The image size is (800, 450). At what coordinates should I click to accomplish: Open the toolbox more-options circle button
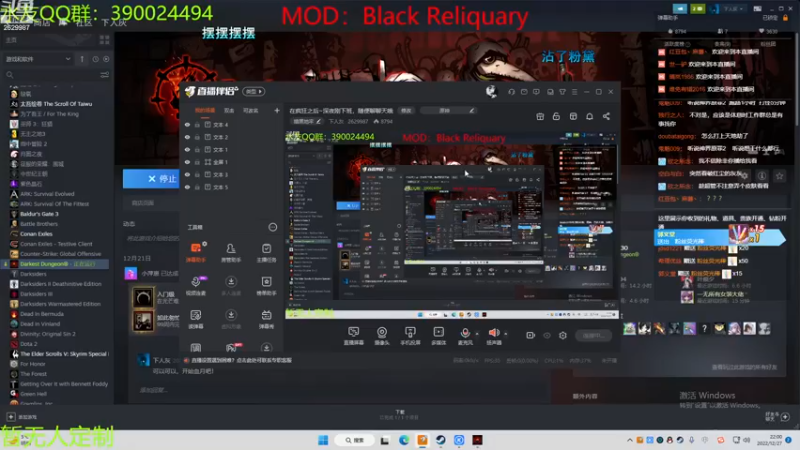273,227
